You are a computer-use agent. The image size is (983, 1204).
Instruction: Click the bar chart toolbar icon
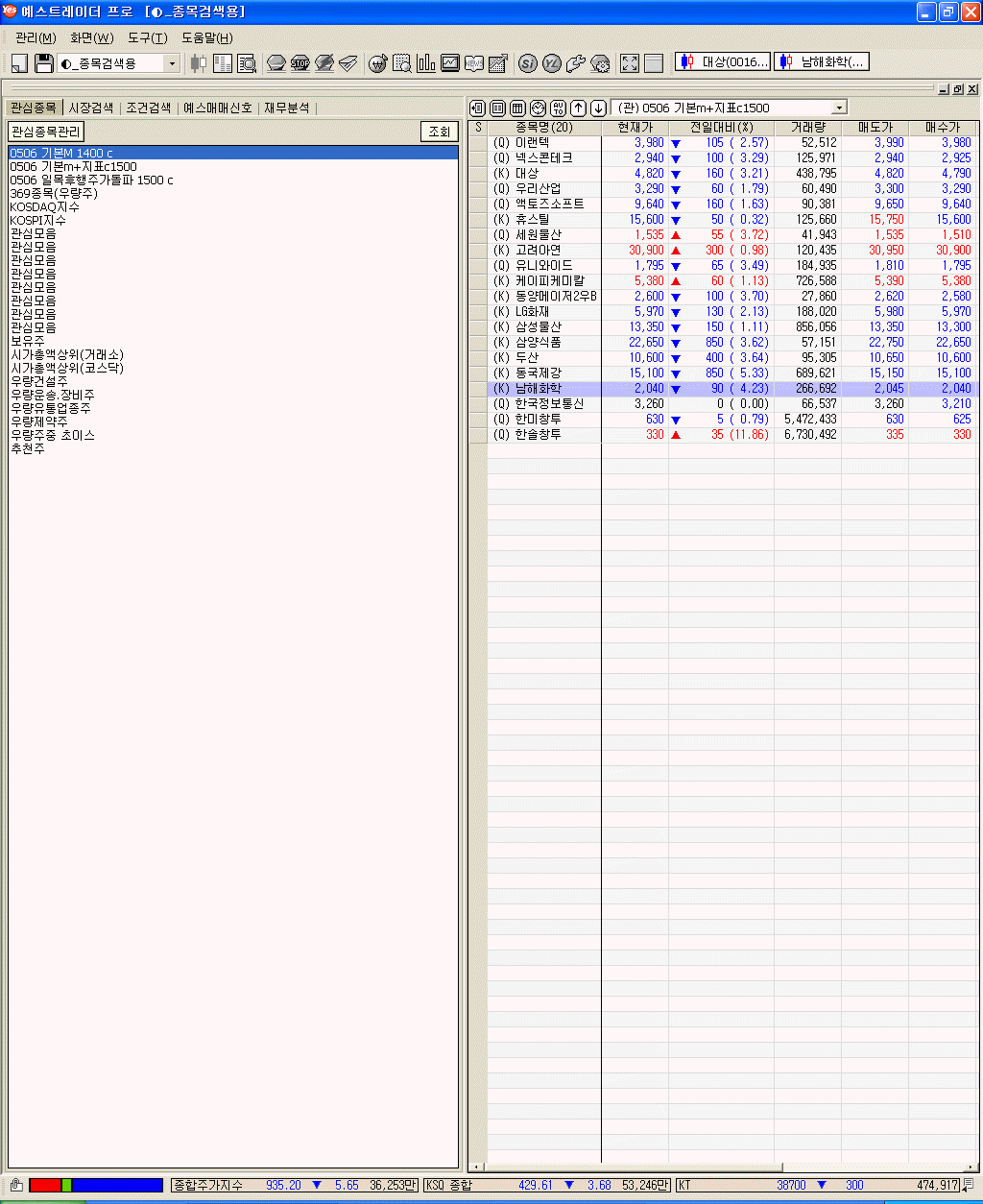click(x=426, y=63)
